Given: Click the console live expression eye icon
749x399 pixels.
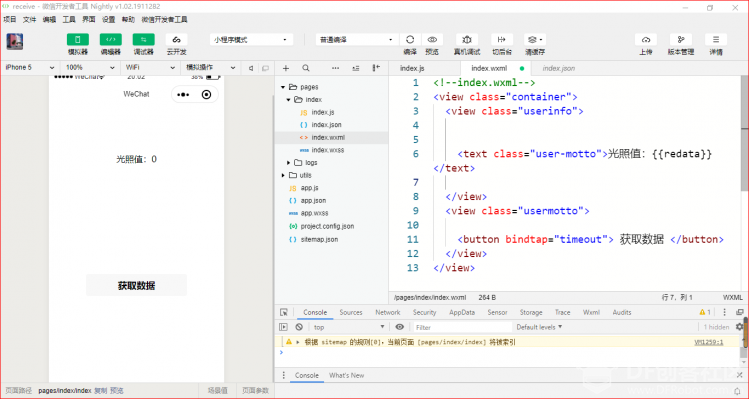Looking at the screenshot, I should 400,327.
